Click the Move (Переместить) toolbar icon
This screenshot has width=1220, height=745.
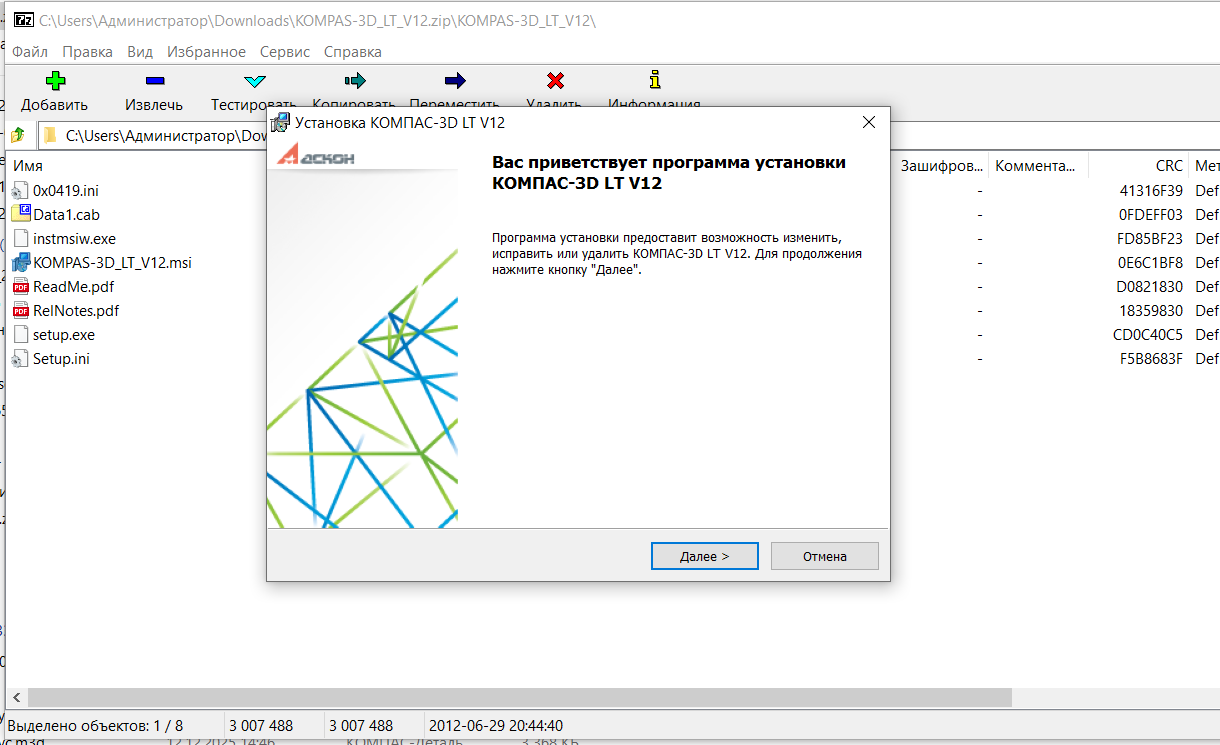pyautogui.click(x=455, y=81)
